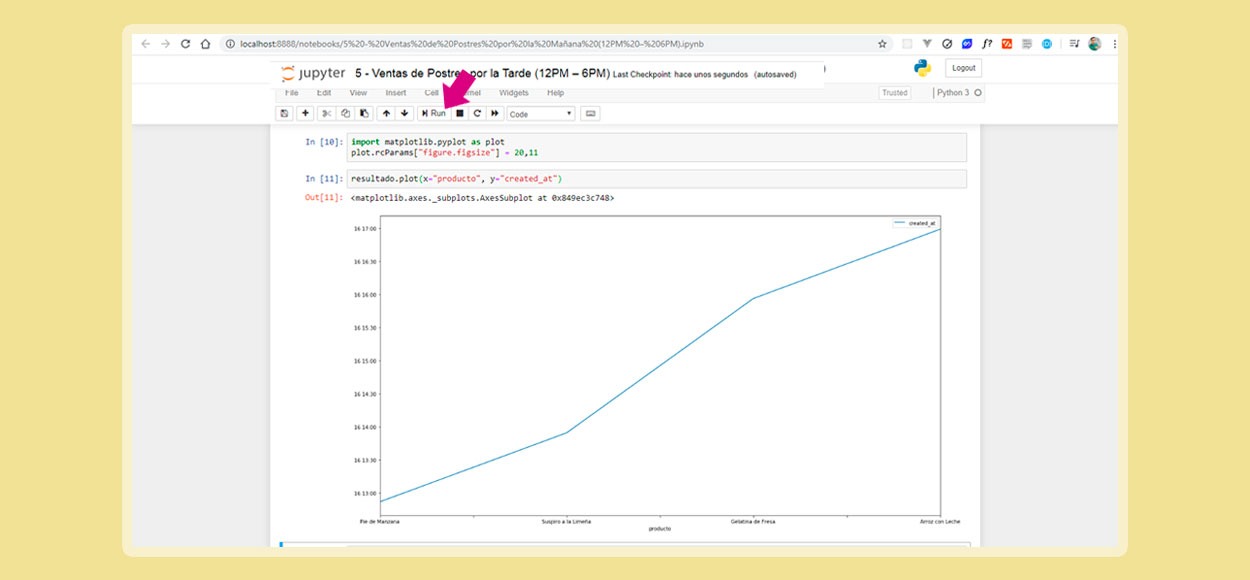Image resolution: width=1250 pixels, height=580 pixels.
Task: Click the Pie de Manzana axis label
Action: (379, 521)
